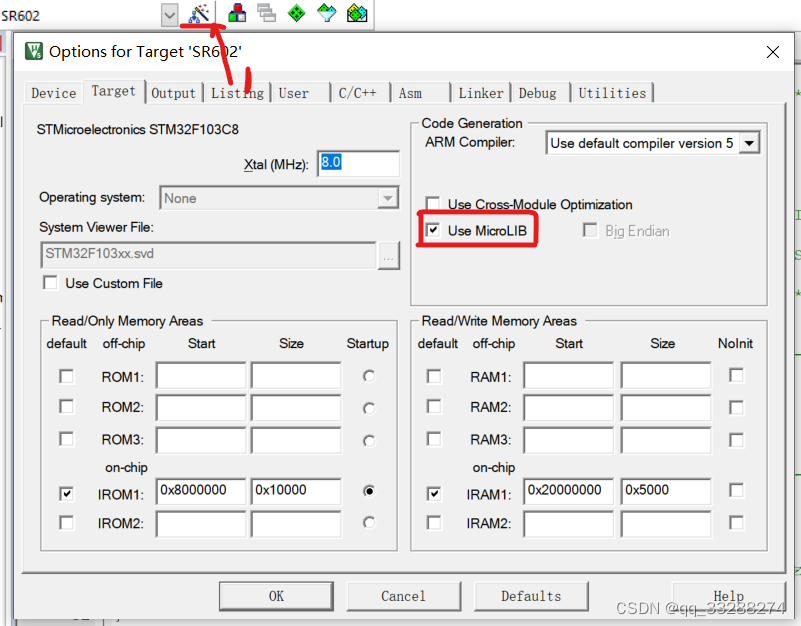Enable NoInit for IRAM2
This screenshot has height=626, width=801.
tap(736, 523)
